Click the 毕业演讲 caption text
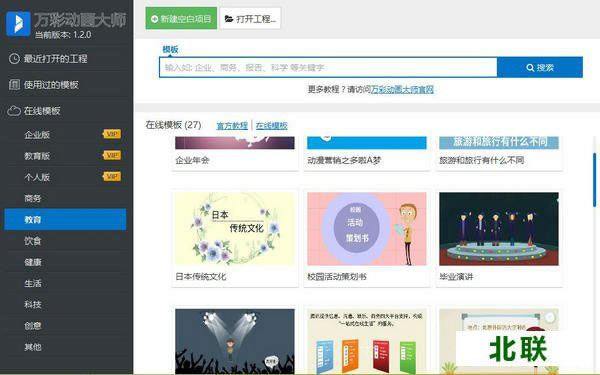This screenshot has height=375, width=600. pyautogui.click(x=456, y=276)
